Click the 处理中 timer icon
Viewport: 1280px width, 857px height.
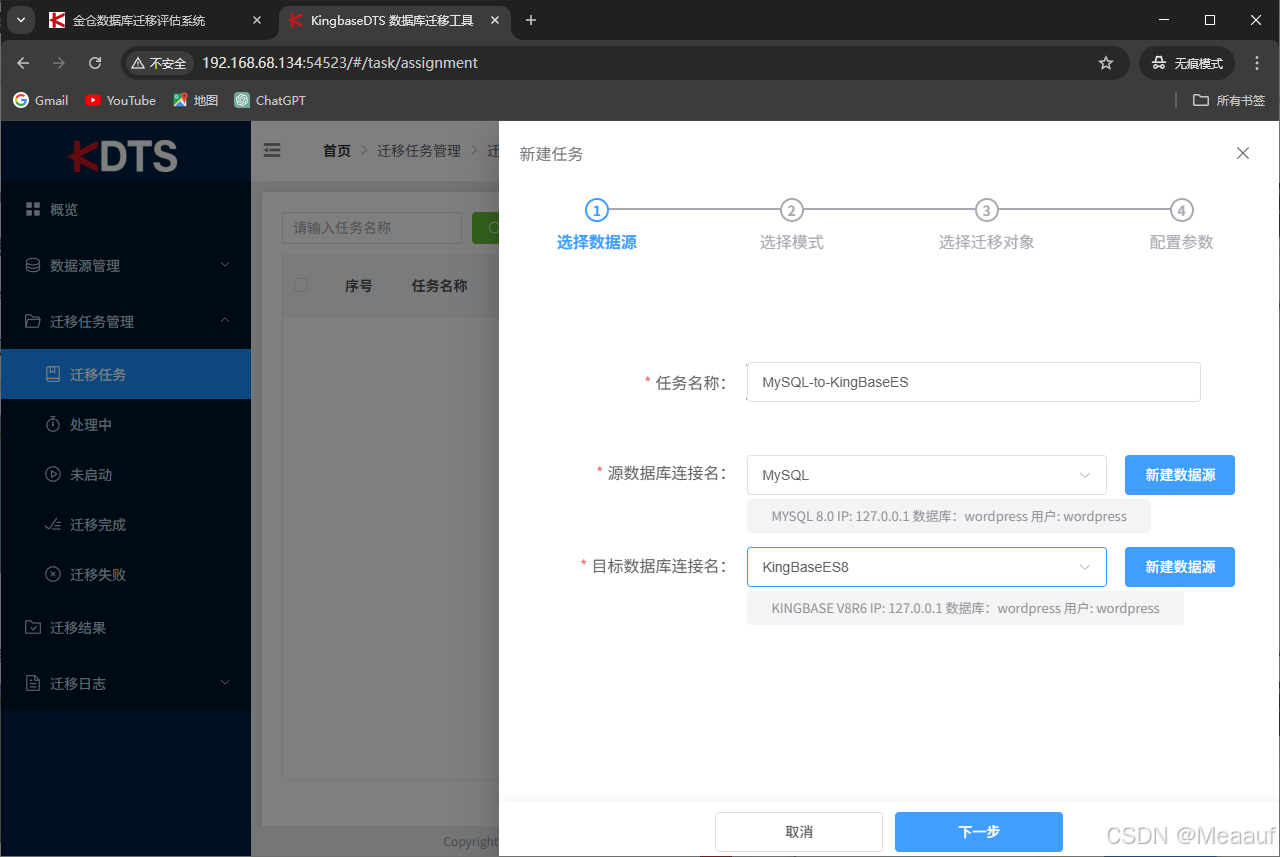[53, 425]
